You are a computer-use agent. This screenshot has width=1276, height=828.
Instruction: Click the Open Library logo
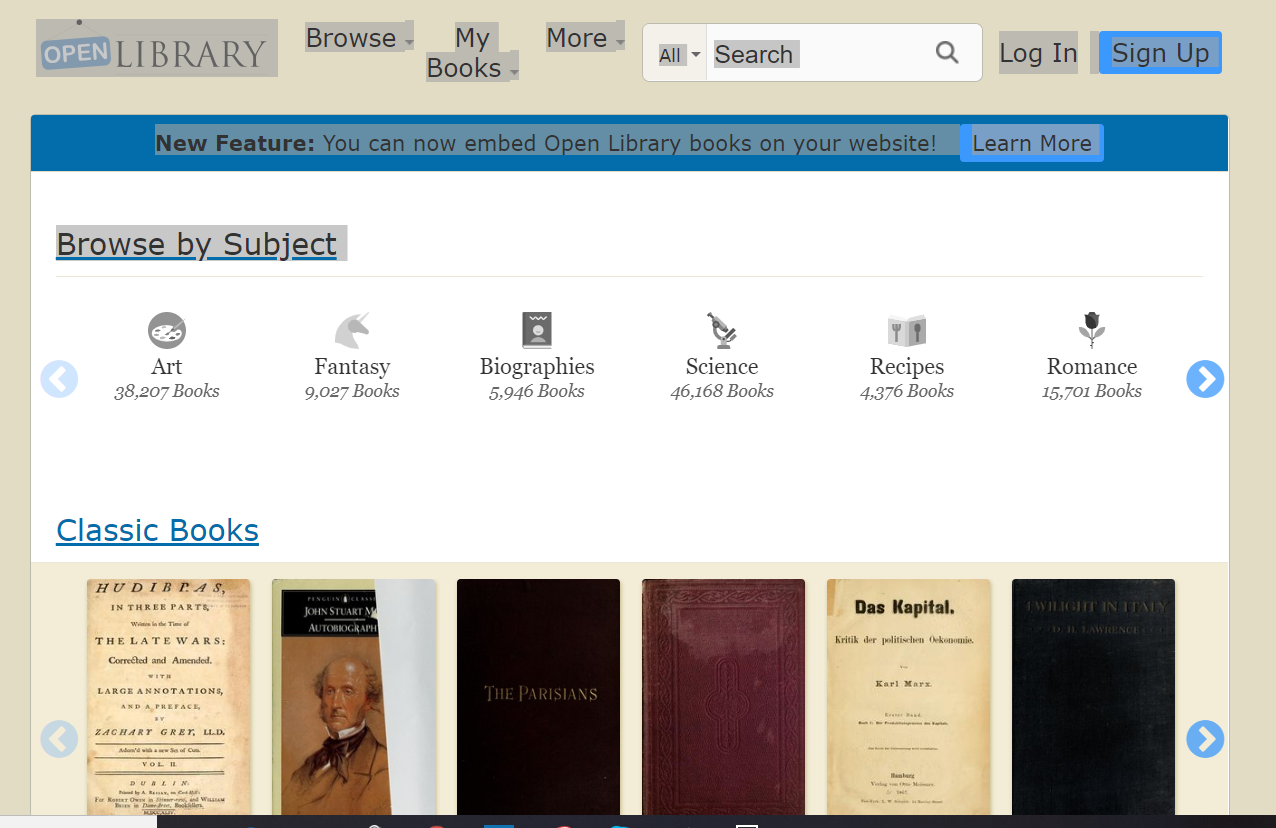157,48
